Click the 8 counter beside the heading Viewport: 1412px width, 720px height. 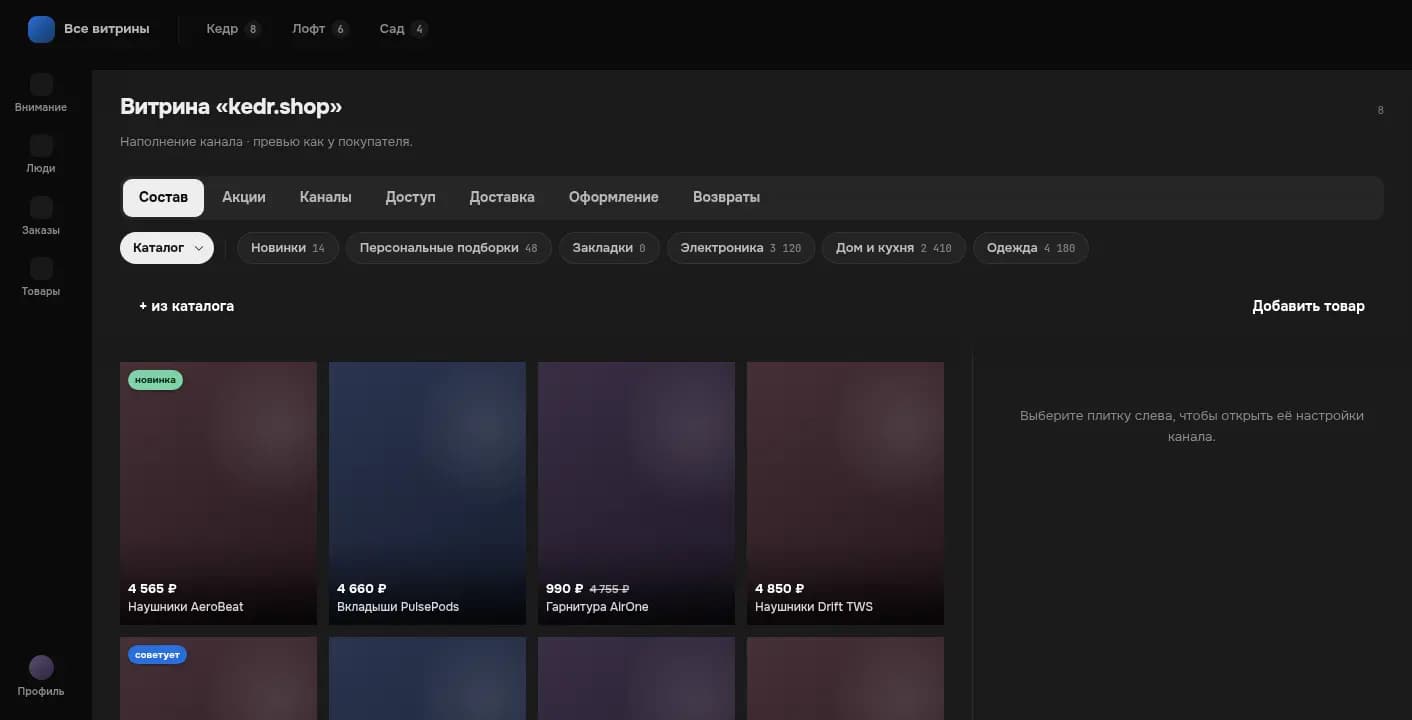(1381, 110)
